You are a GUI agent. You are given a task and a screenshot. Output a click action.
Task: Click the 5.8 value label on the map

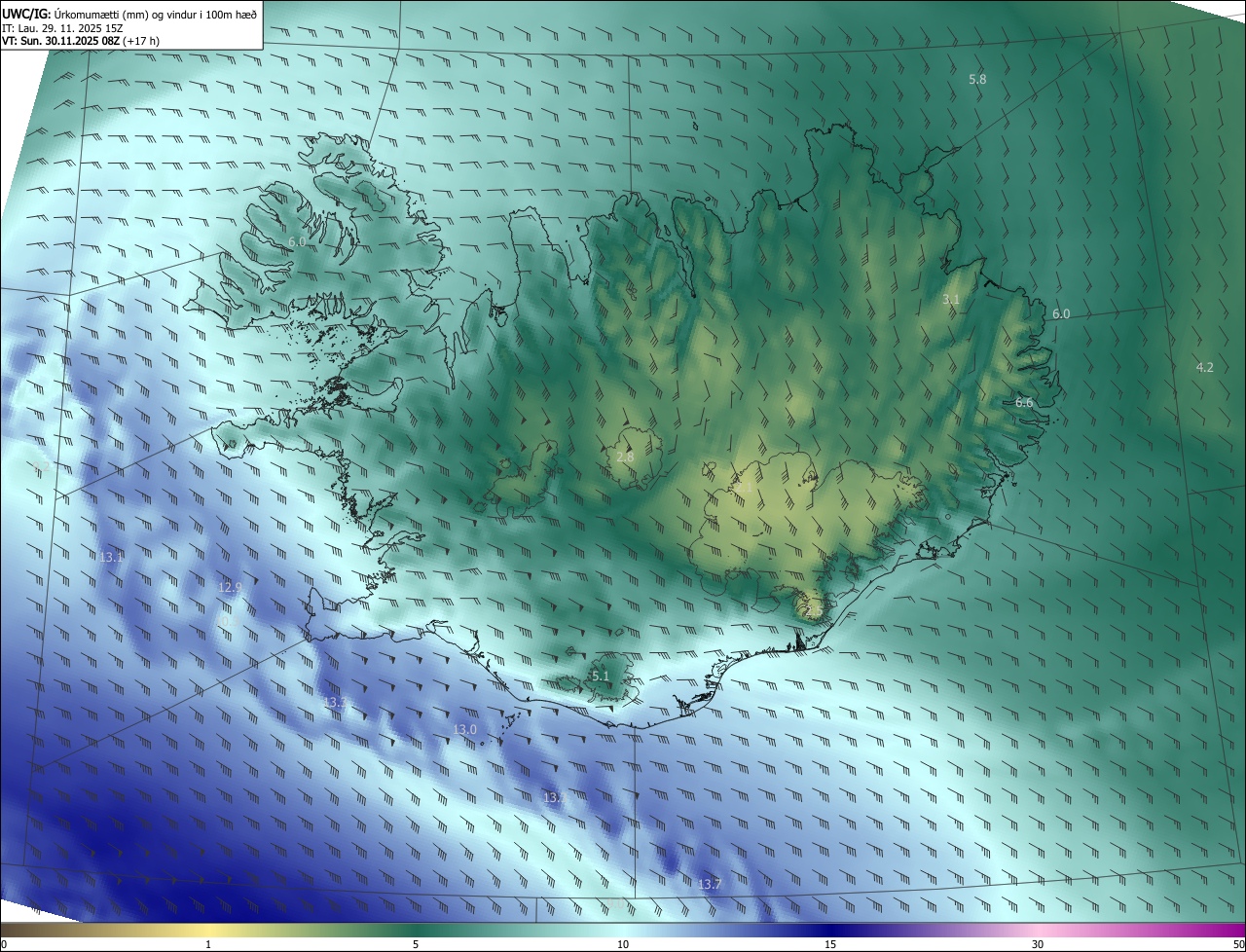click(x=977, y=79)
